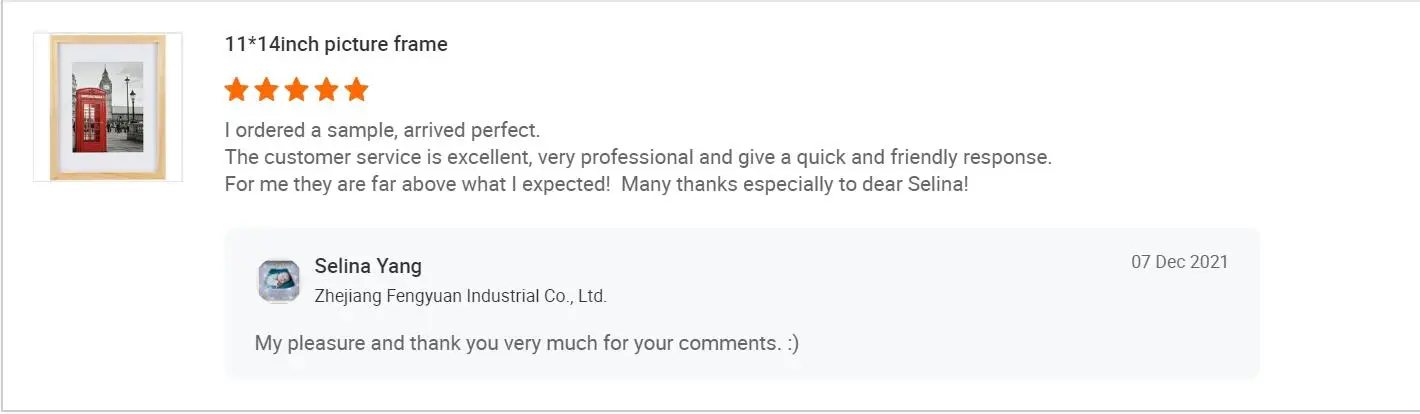Image resolution: width=1420 pixels, height=414 pixels.
Task: Select the fourth orange rating star
Action: pyautogui.click(x=327, y=90)
